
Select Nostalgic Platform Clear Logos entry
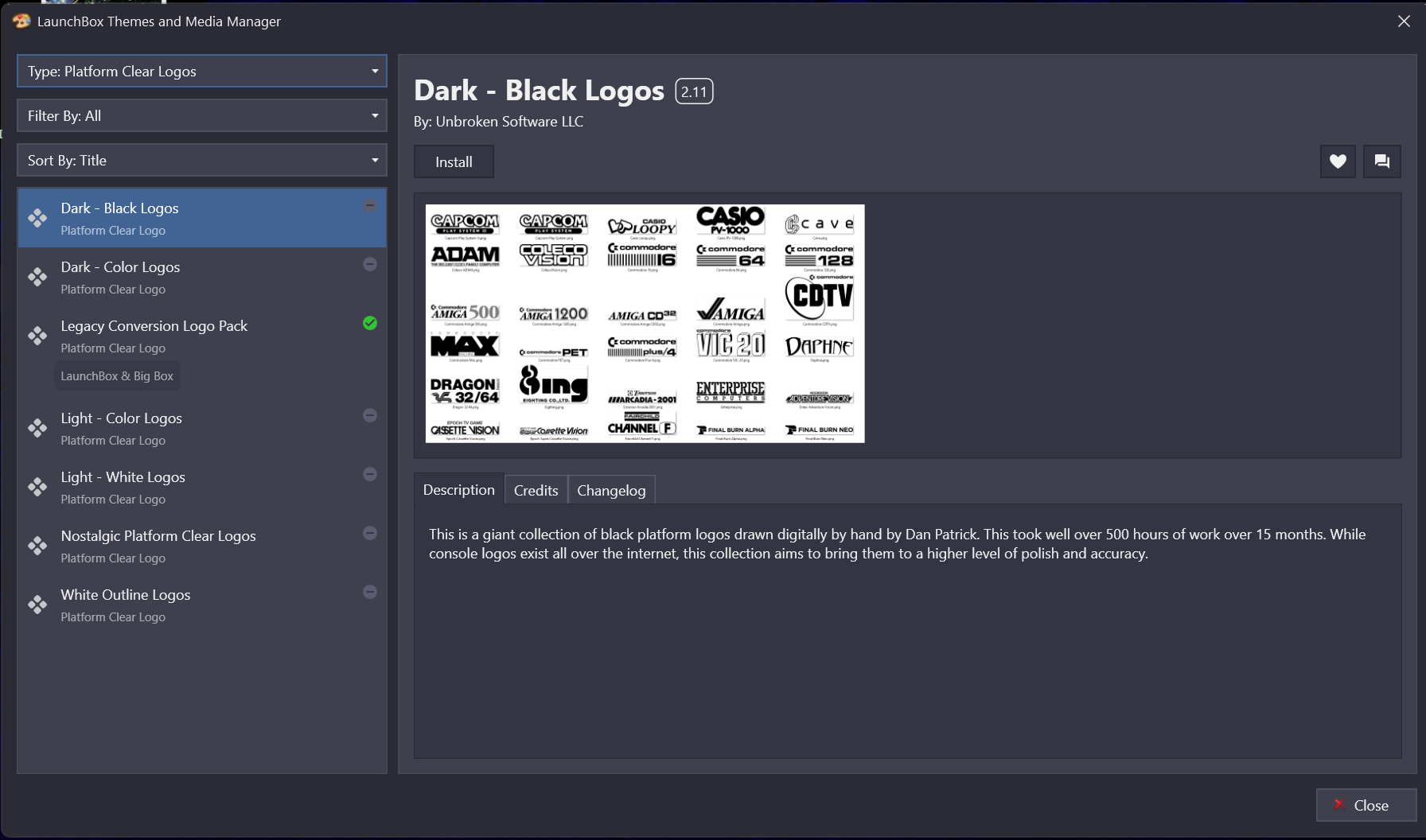pyautogui.click(x=202, y=546)
